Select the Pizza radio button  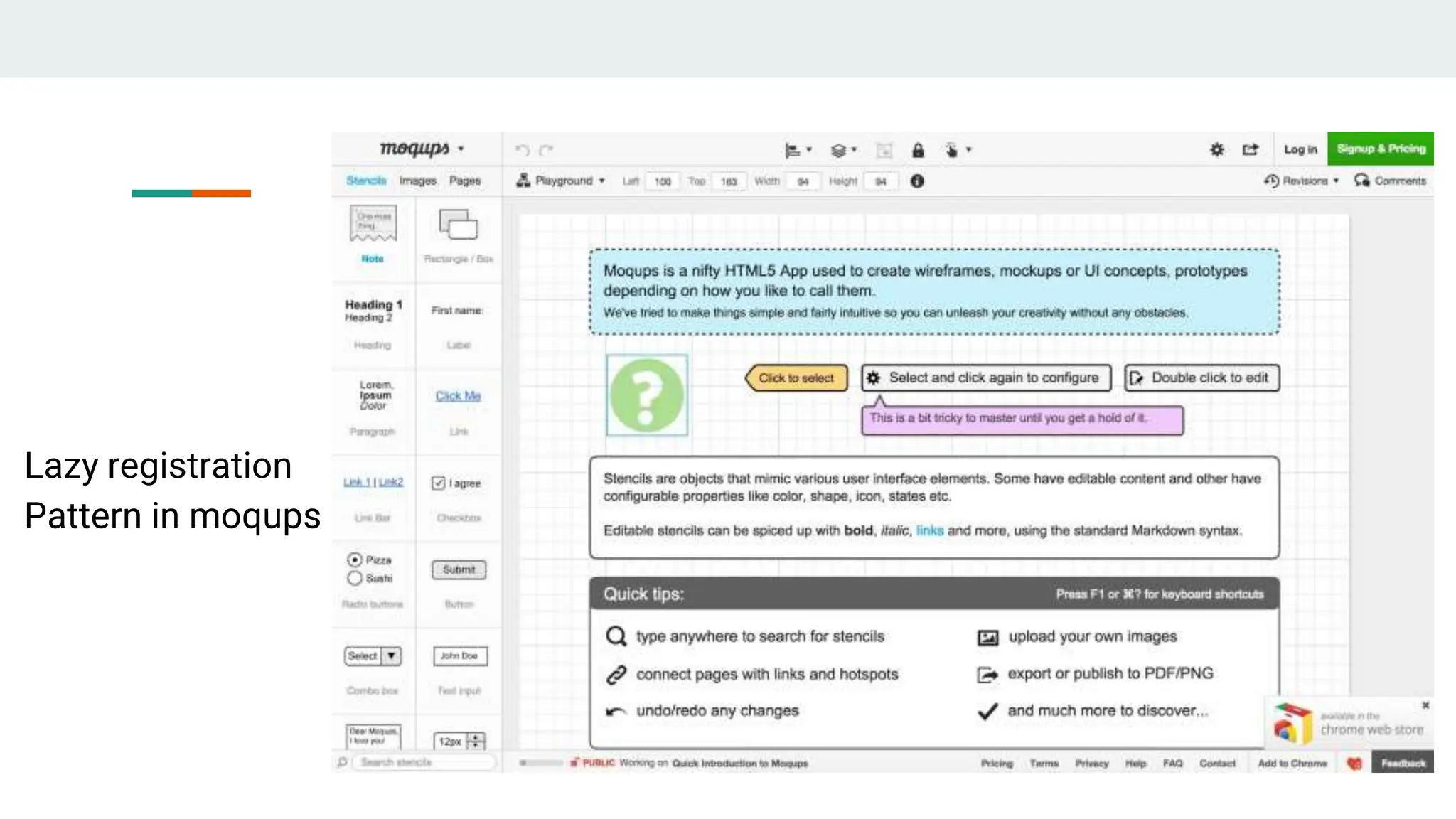(355, 560)
